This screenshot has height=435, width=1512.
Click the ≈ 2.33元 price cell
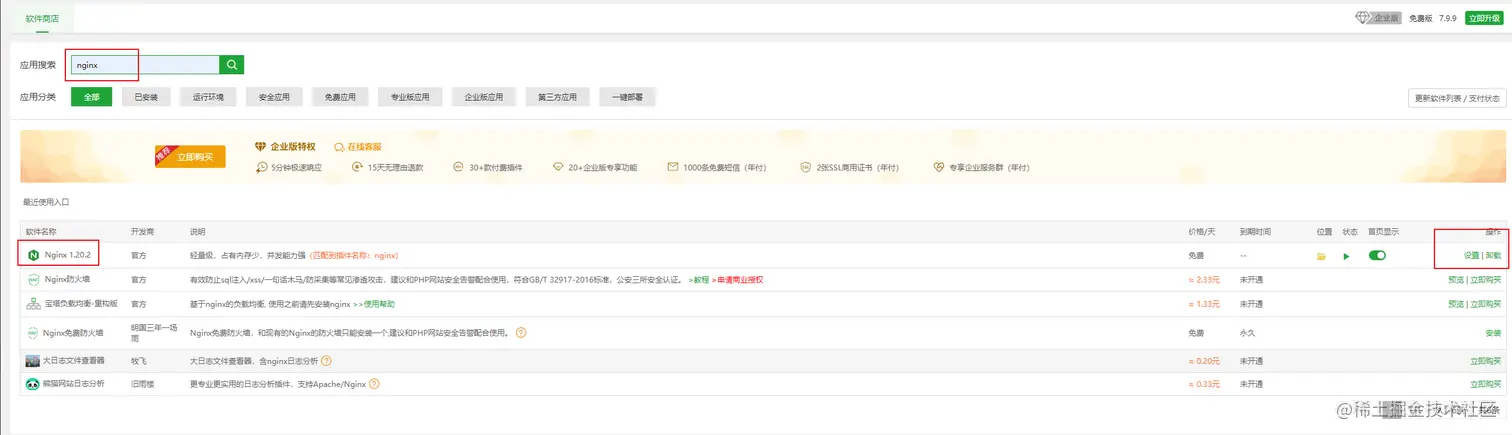(1203, 280)
